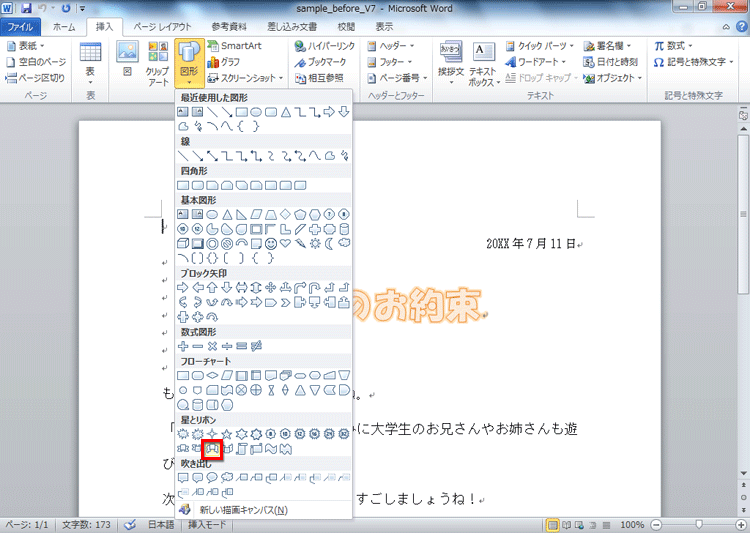Switch to the 表示 tab

[x=384, y=27]
